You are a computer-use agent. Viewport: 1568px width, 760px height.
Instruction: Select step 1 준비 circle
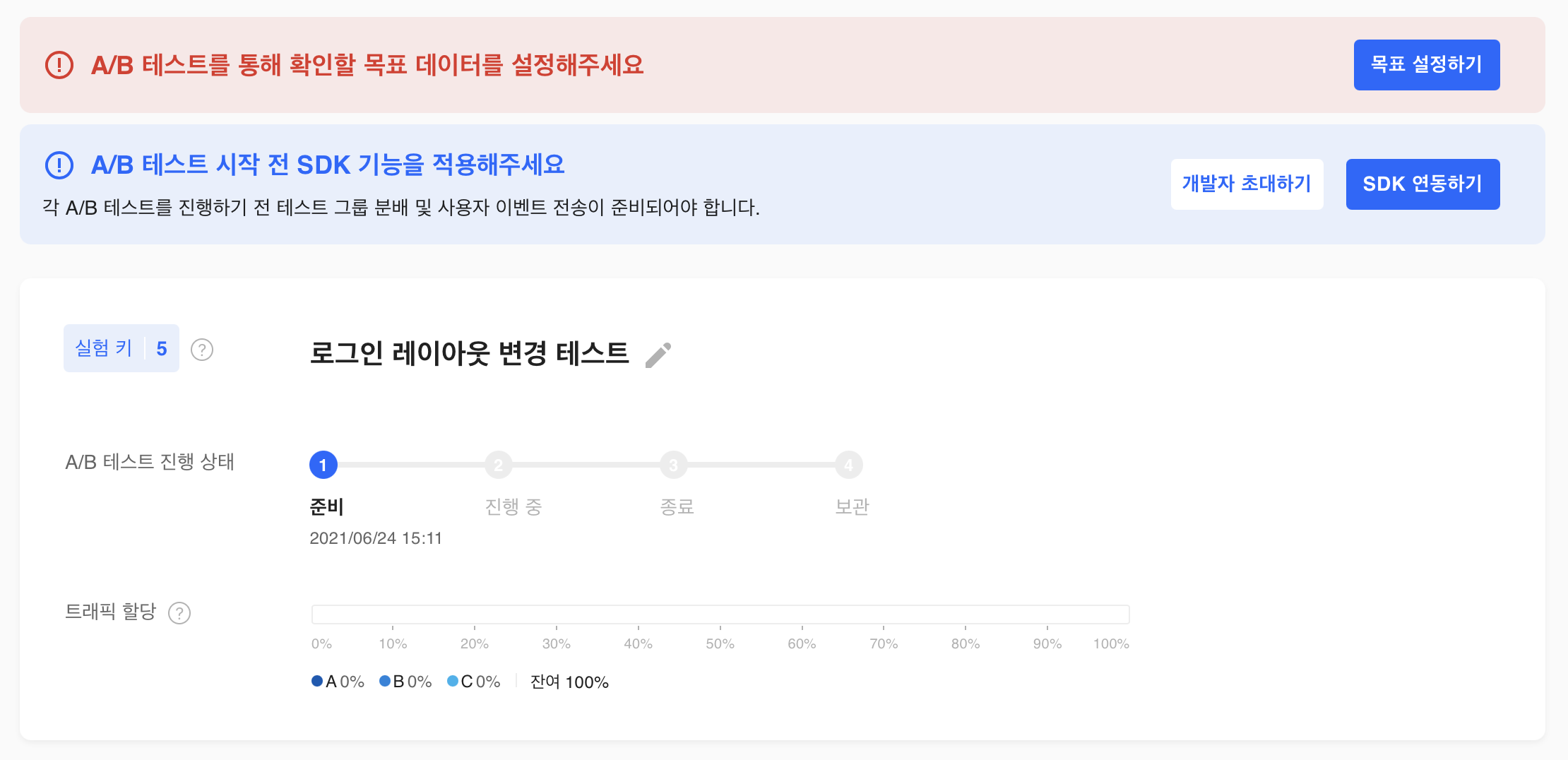tap(323, 465)
